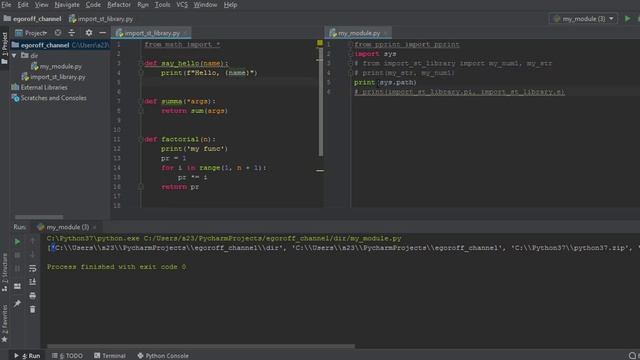Clear console output with trash icon
This screenshot has height=360, width=640.
click(33, 309)
